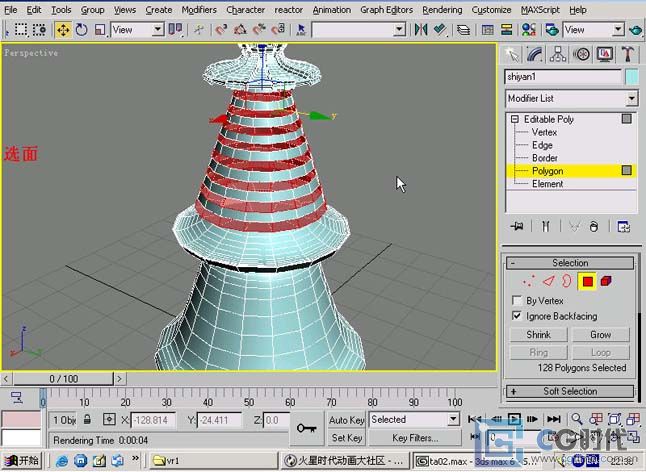This screenshot has height=472, width=646.
Task: Select Element sub-object icon in Selection
Action: tap(606, 281)
